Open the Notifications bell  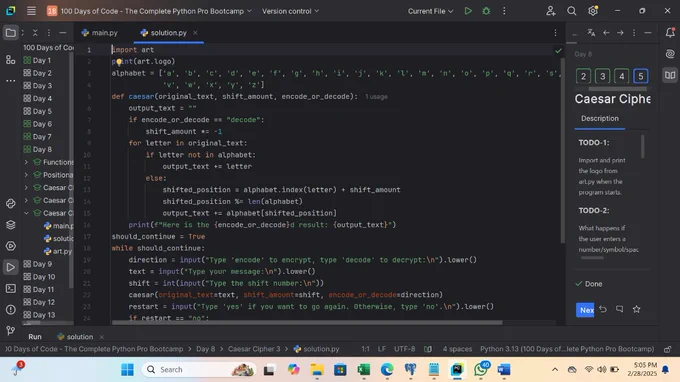(670, 33)
